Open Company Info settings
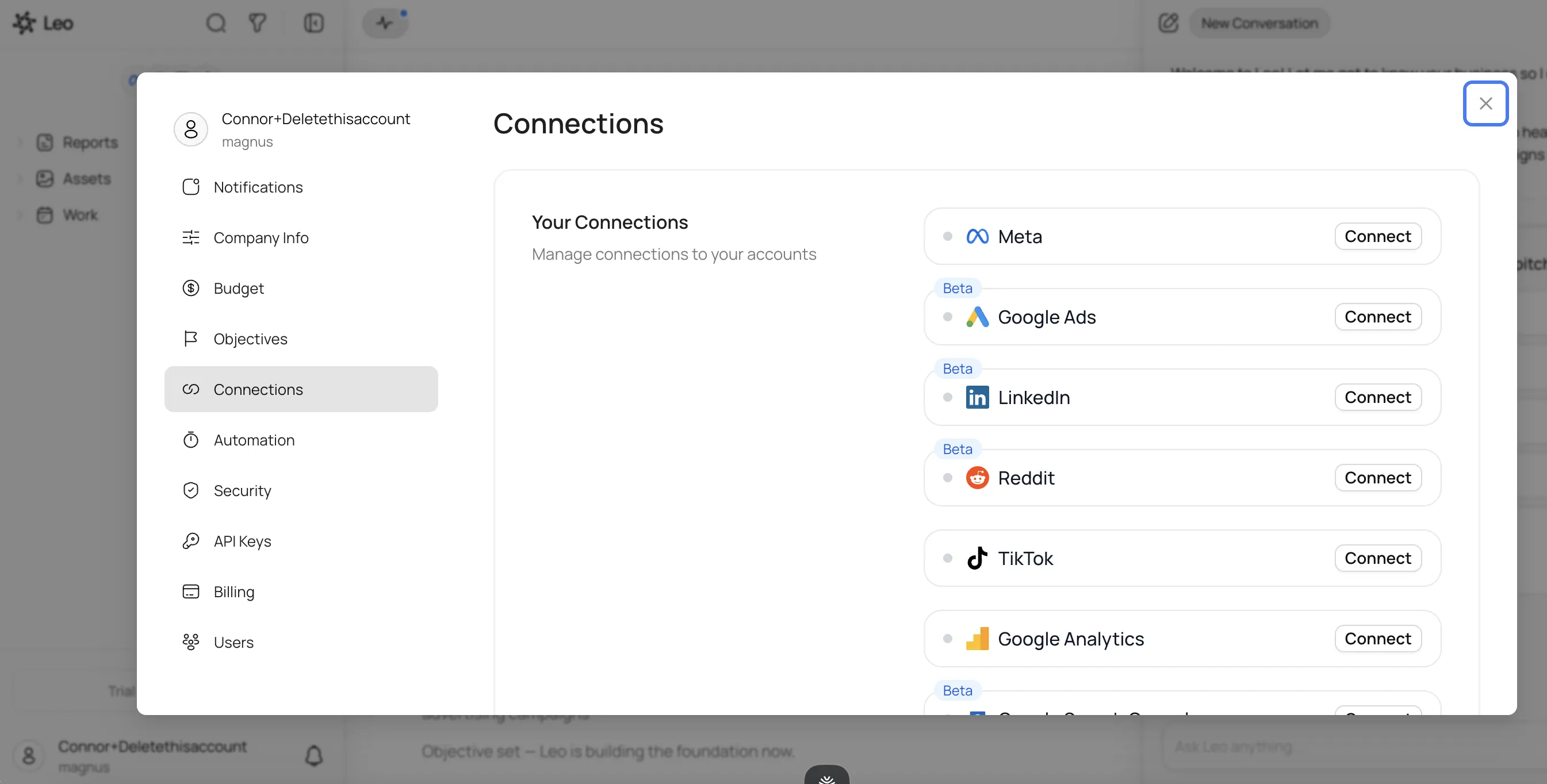The image size is (1547, 784). [x=301, y=238]
